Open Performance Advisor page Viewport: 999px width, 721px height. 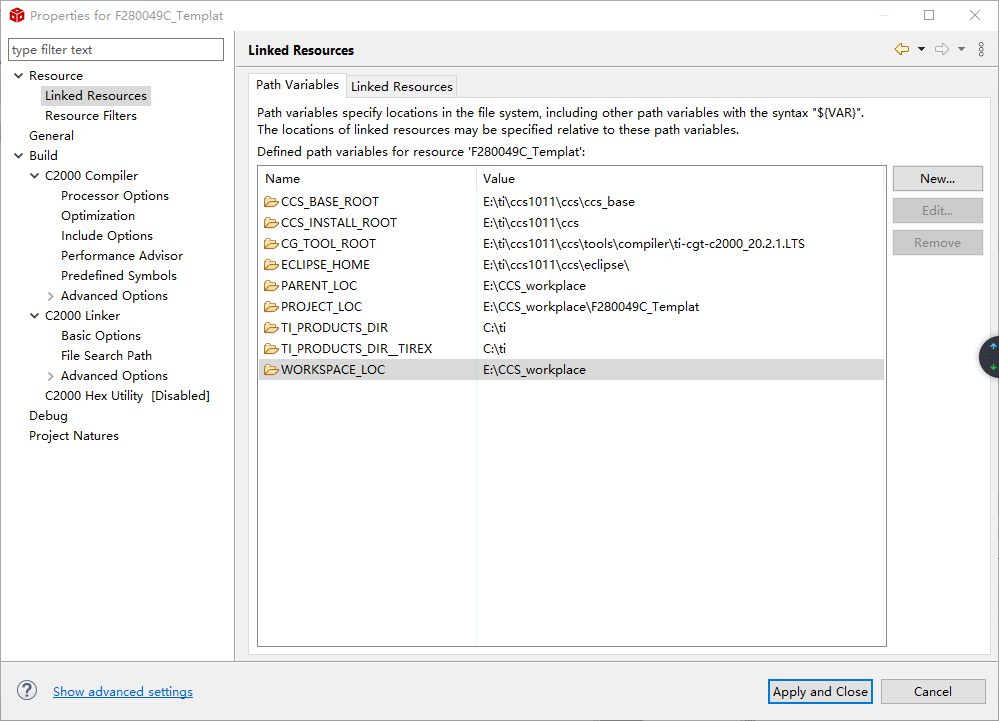(122, 255)
